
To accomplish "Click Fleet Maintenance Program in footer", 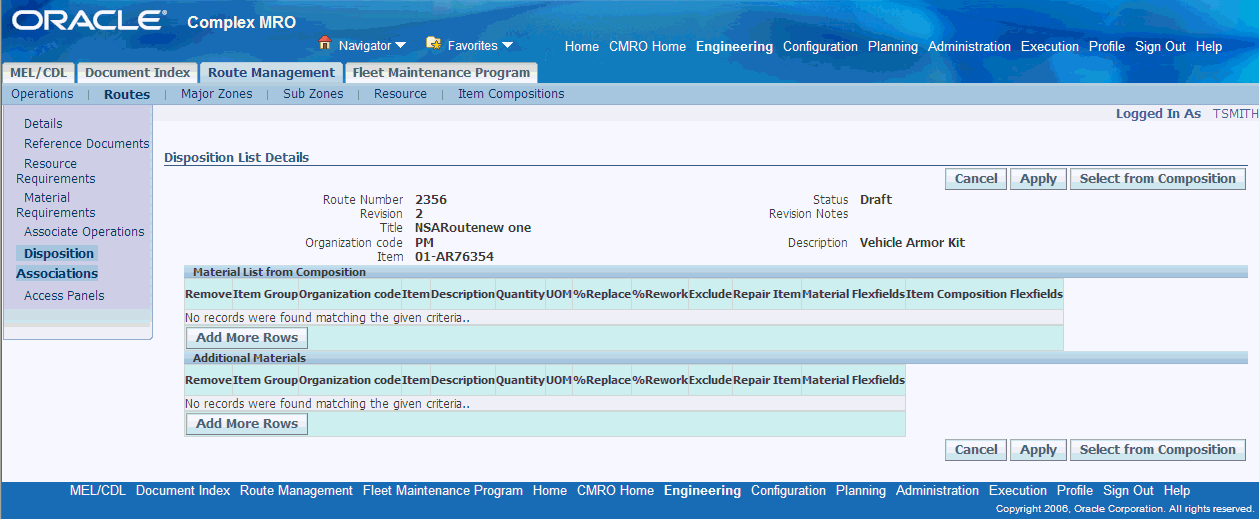I will pyautogui.click(x=443, y=491).
